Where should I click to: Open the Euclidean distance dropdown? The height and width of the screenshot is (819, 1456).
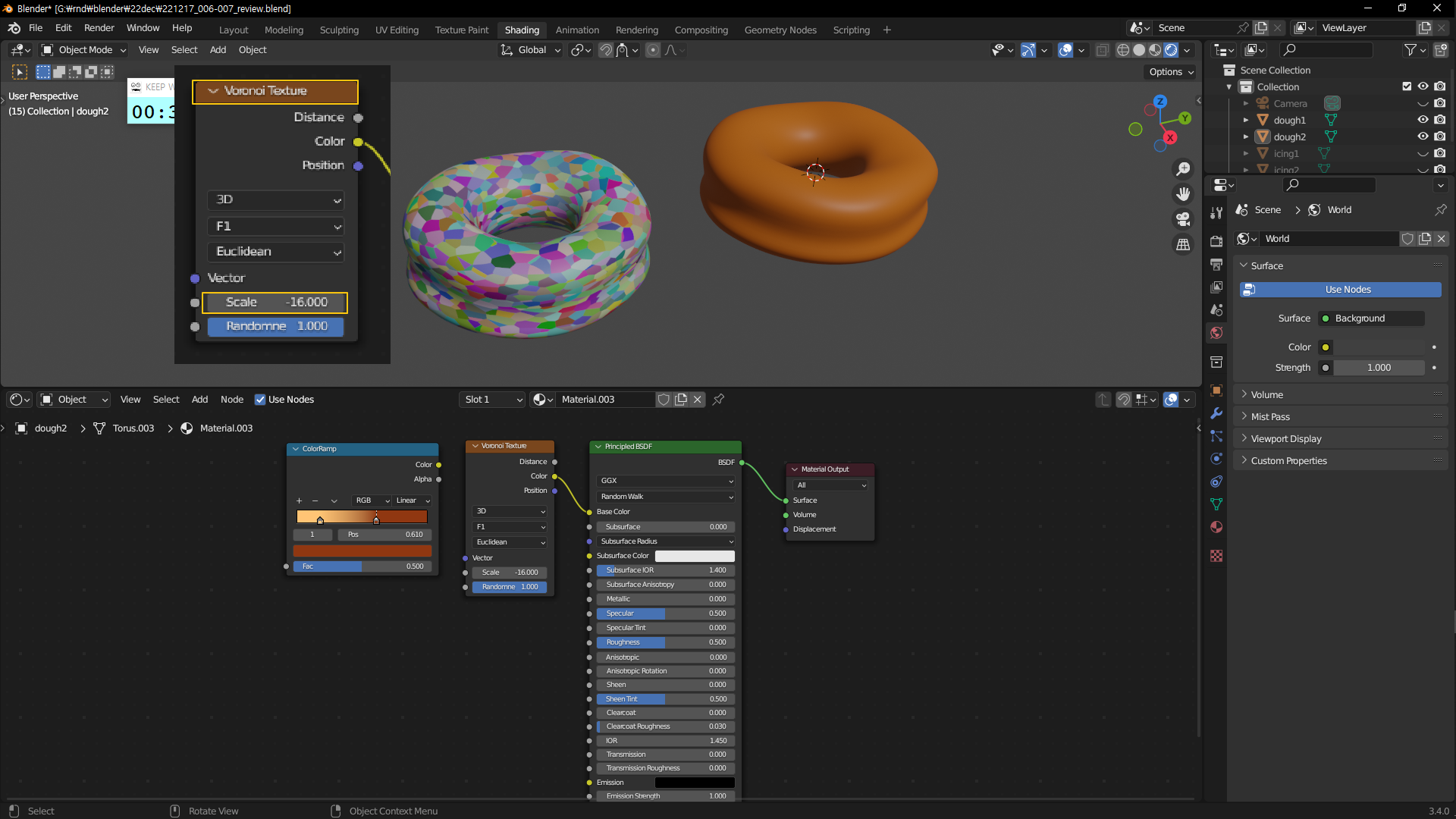pyautogui.click(x=509, y=542)
